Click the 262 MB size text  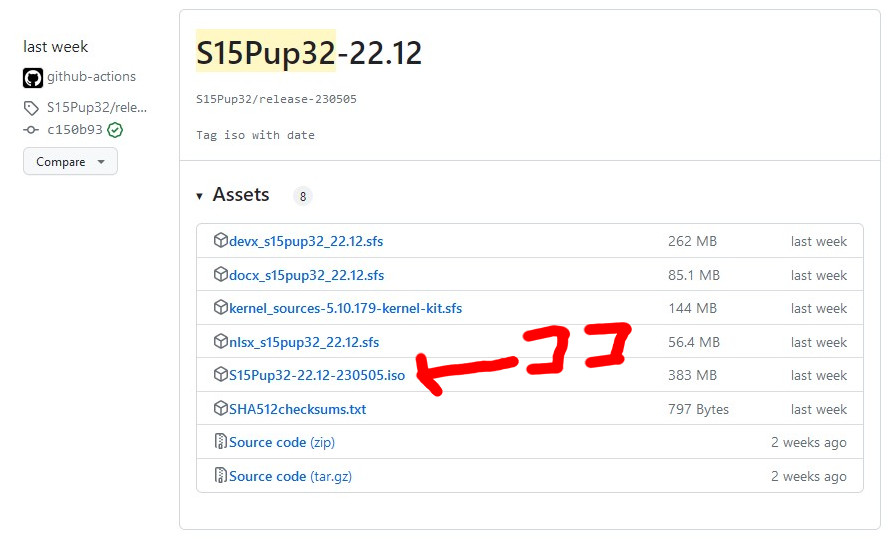(x=692, y=242)
